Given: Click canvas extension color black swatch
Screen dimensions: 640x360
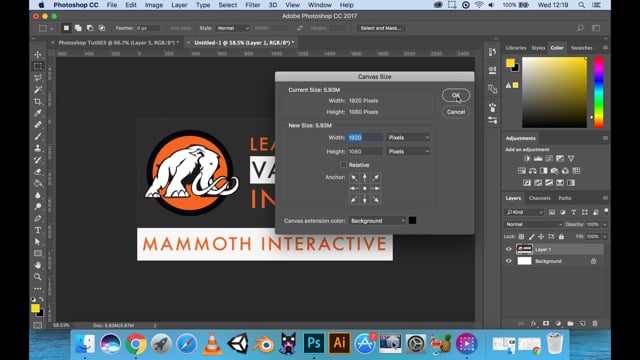Looking at the screenshot, I should (x=412, y=220).
